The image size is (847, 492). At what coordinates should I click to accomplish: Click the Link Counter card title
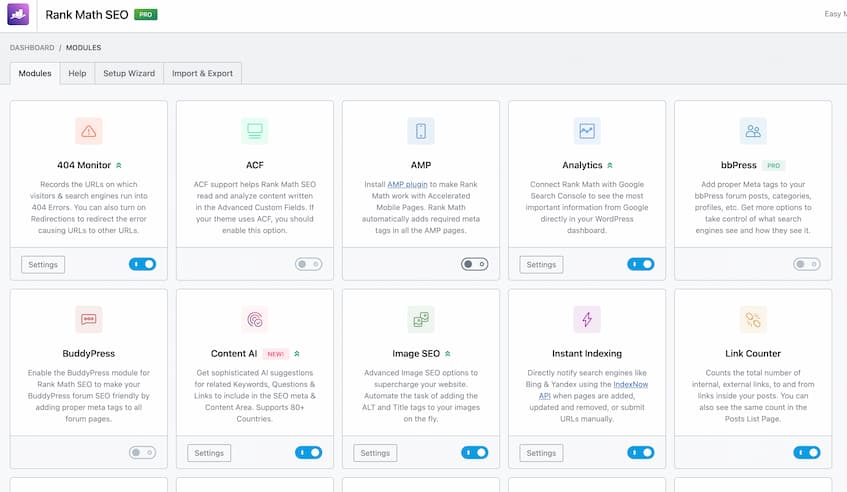pyautogui.click(x=753, y=354)
